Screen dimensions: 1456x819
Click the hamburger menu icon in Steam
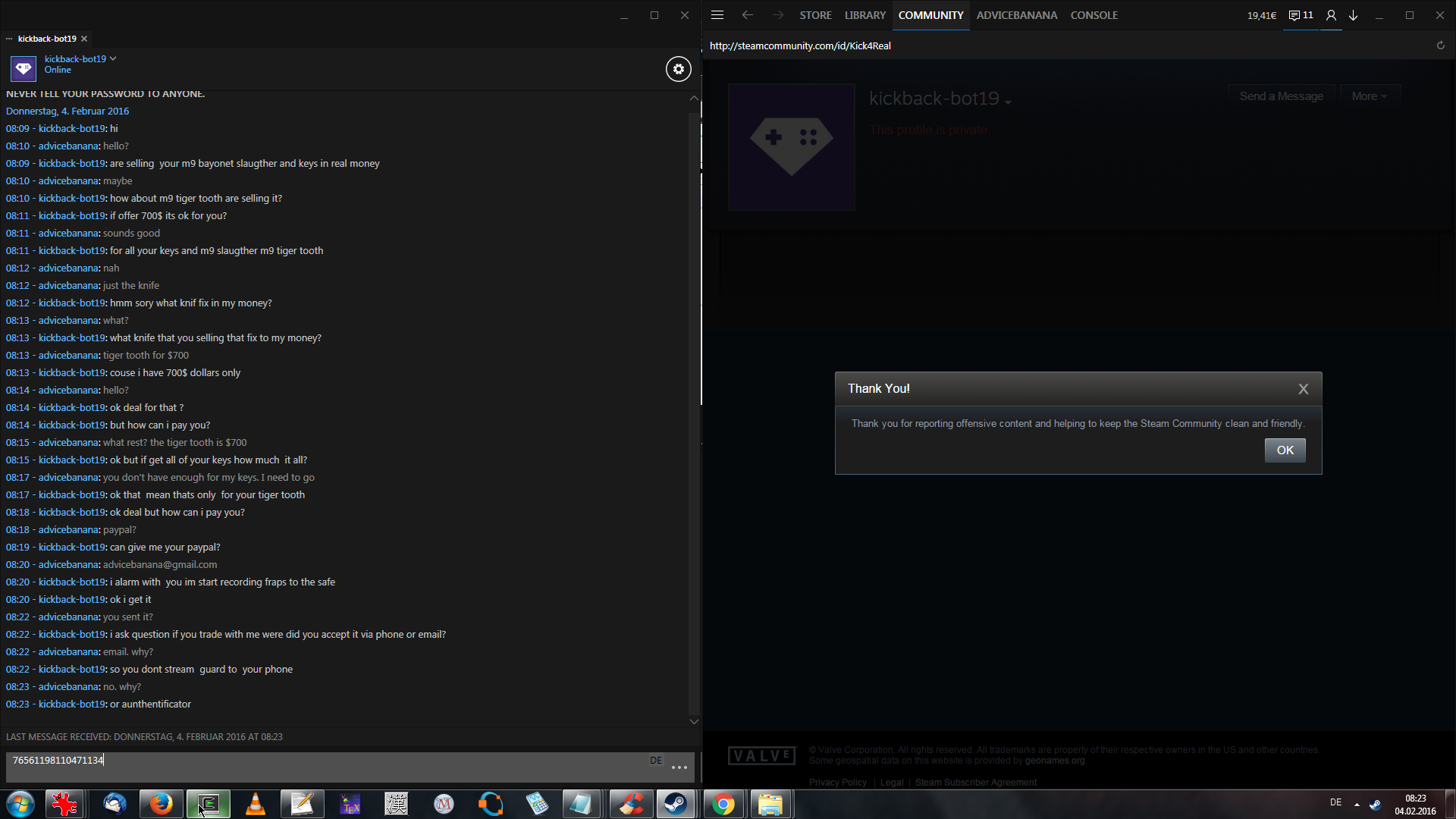pyautogui.click(x=717, y=15)
